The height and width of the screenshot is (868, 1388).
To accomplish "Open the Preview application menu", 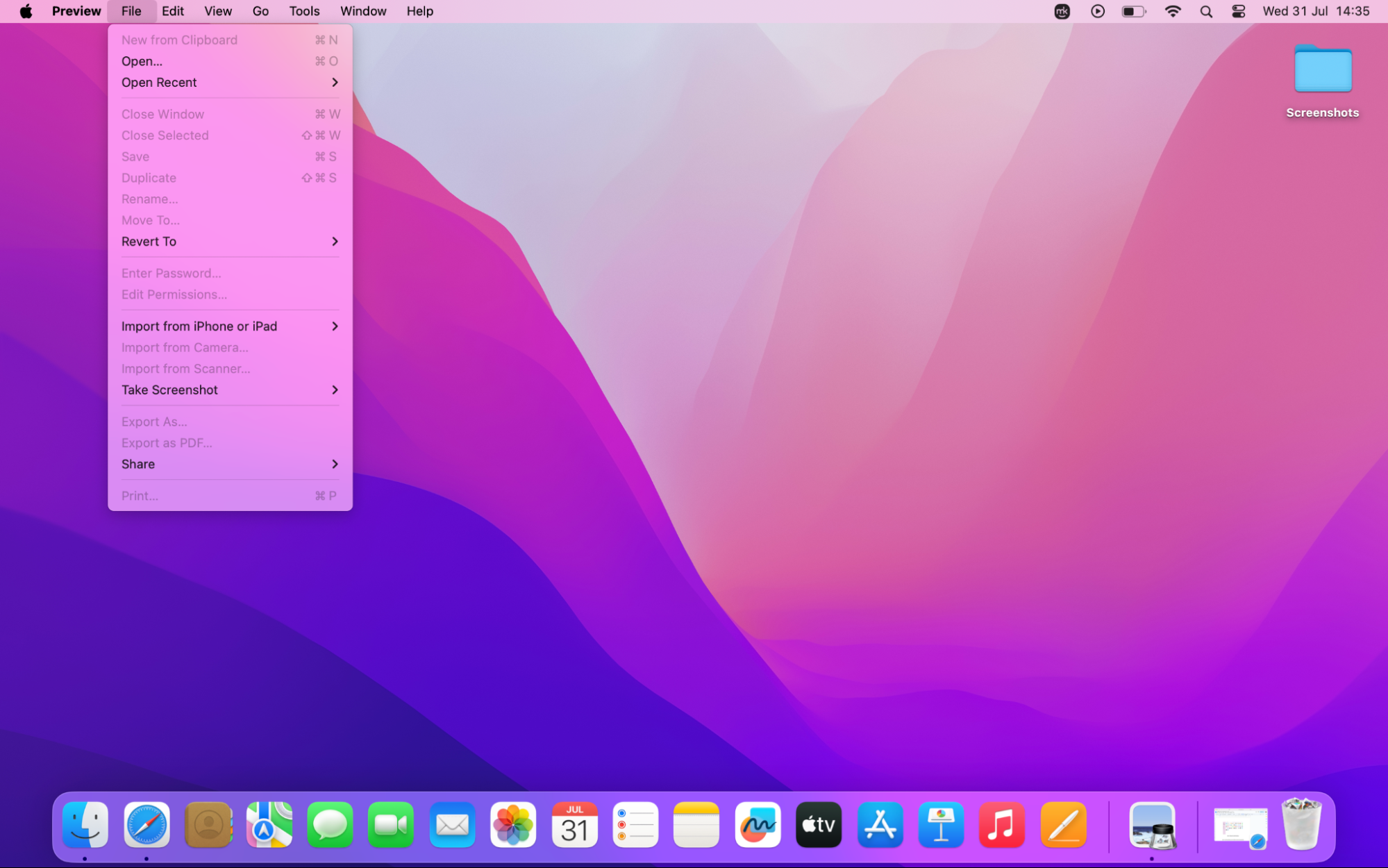I will pos(76,11).
